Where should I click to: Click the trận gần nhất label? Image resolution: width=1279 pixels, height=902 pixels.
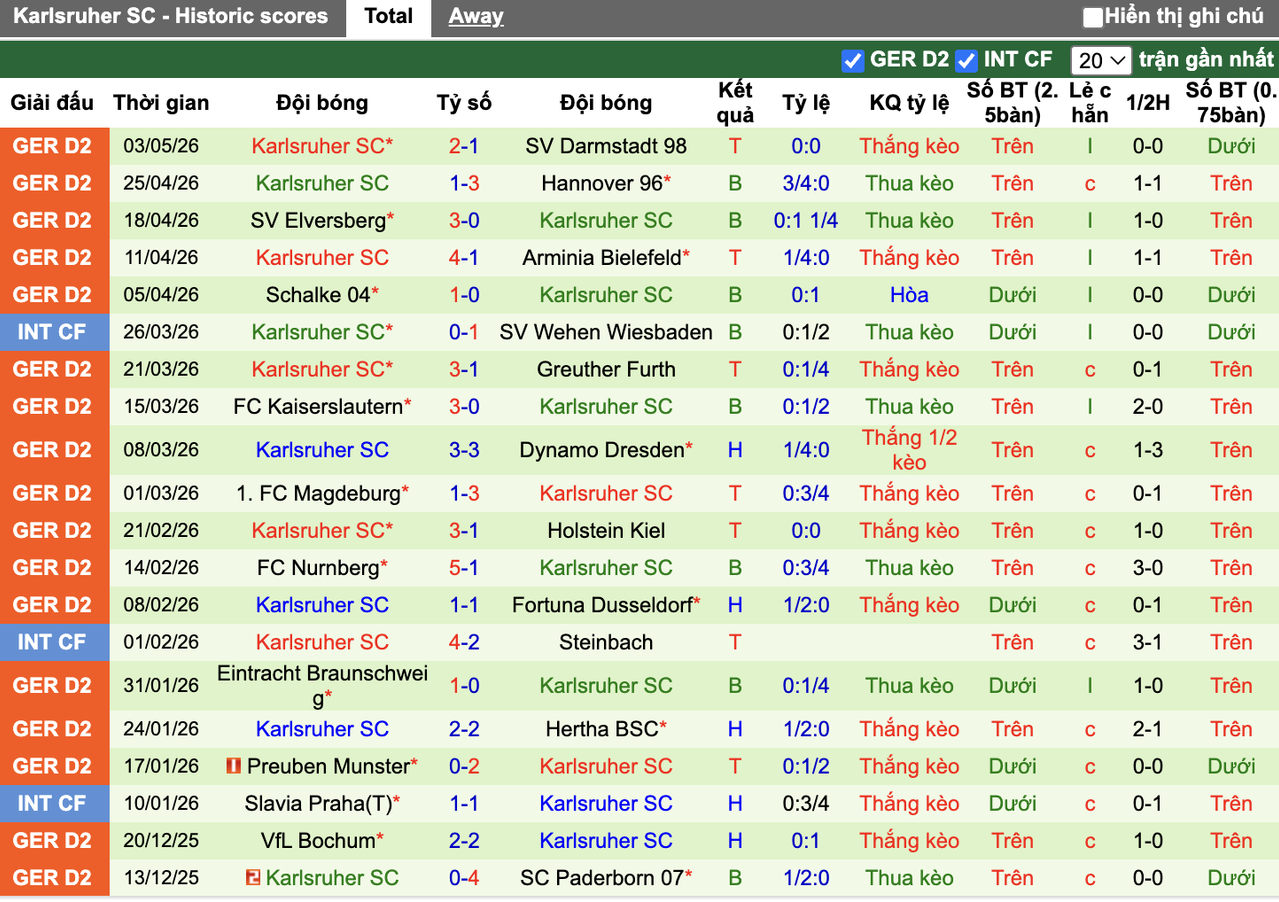1206,60
